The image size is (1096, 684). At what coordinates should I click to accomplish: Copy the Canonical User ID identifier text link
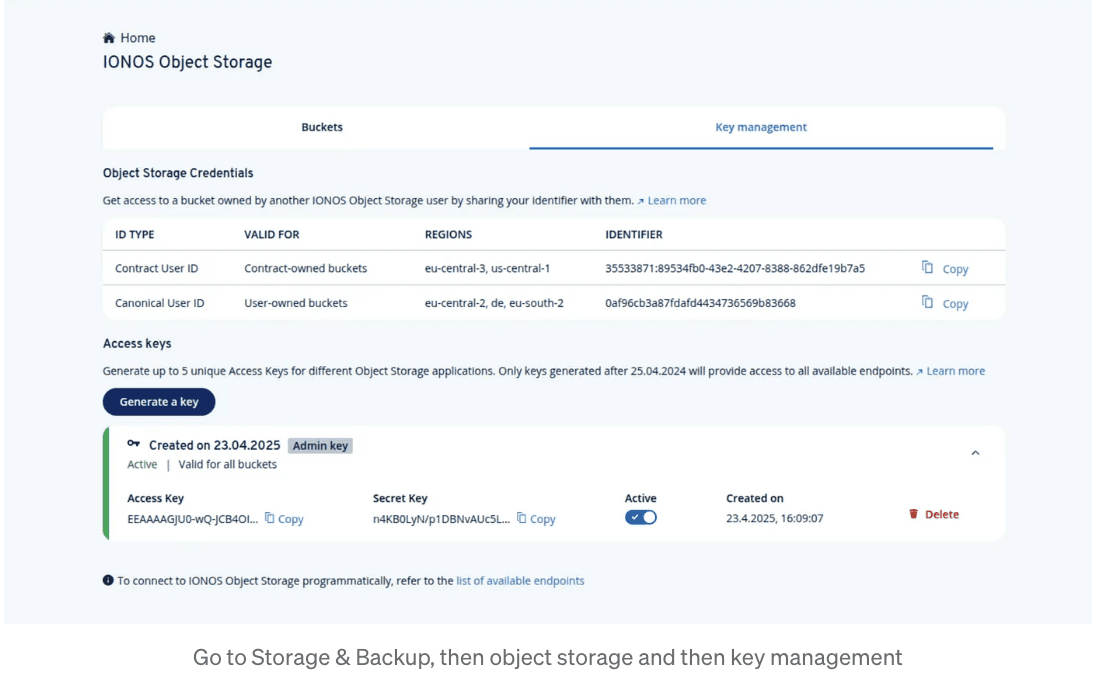(x=955, y=304)
